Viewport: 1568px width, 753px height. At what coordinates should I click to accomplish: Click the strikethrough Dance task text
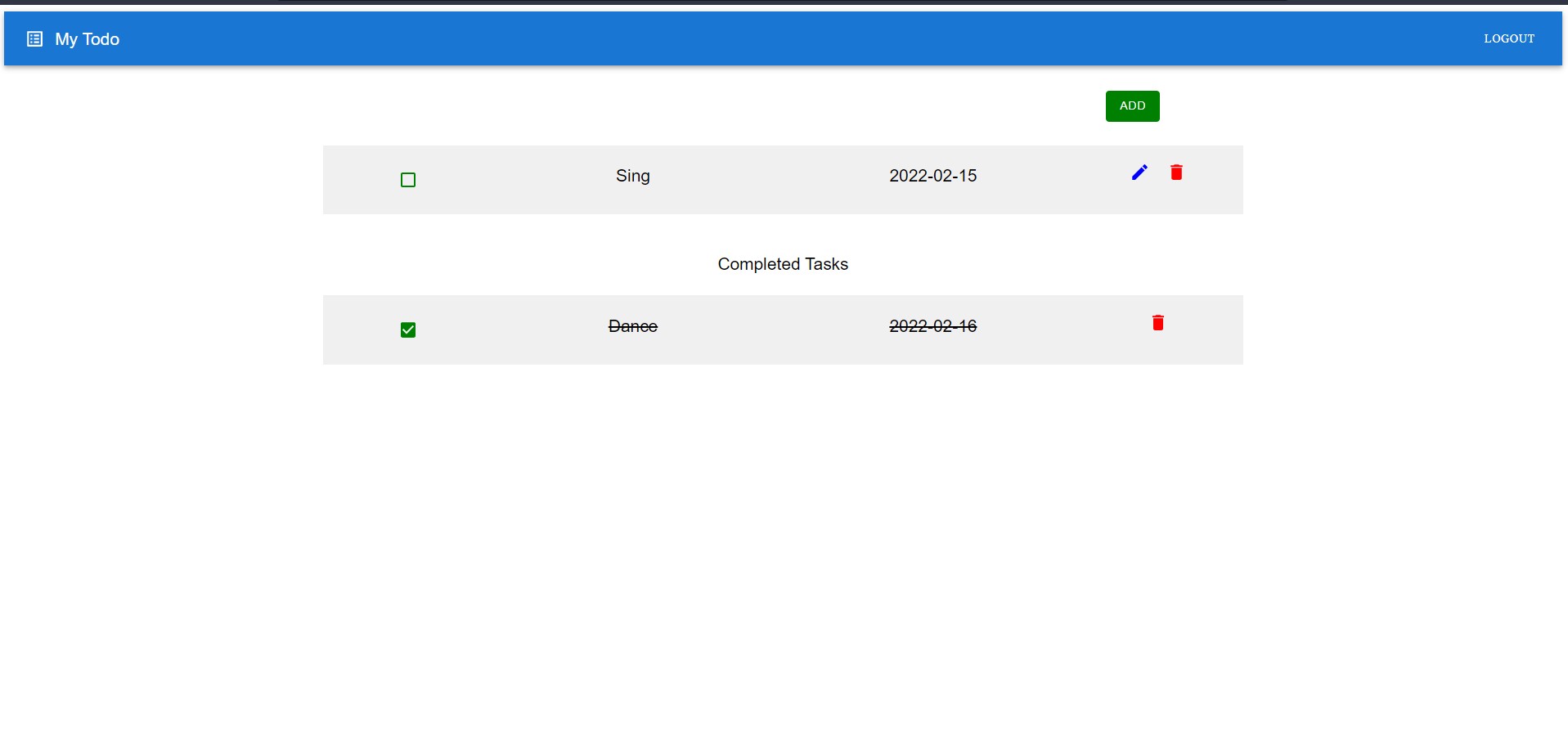(x=632, y=326)
